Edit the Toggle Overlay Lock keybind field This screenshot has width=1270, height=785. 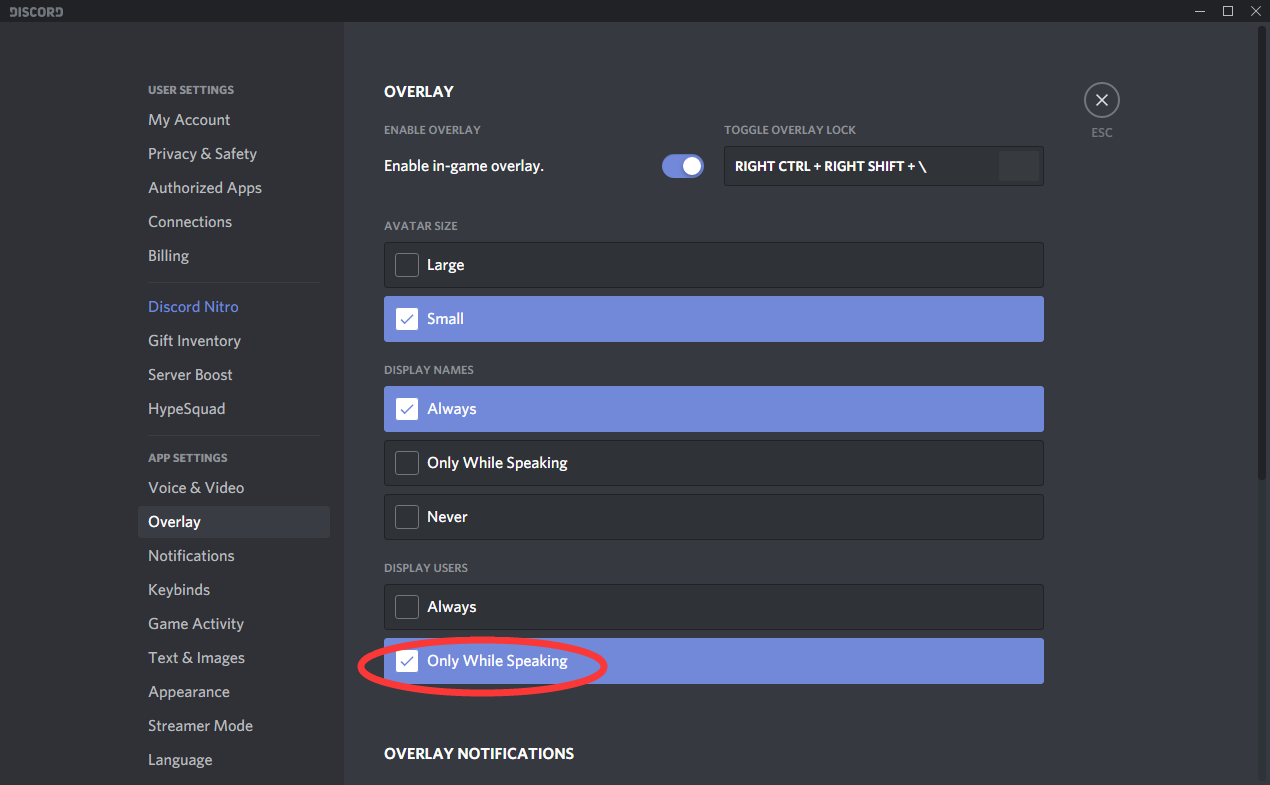click(884, 166)
